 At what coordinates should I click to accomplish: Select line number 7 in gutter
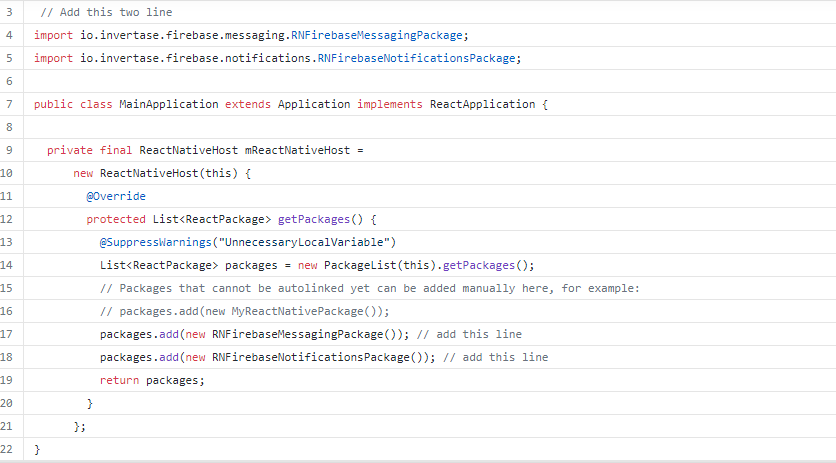(9, 104)
